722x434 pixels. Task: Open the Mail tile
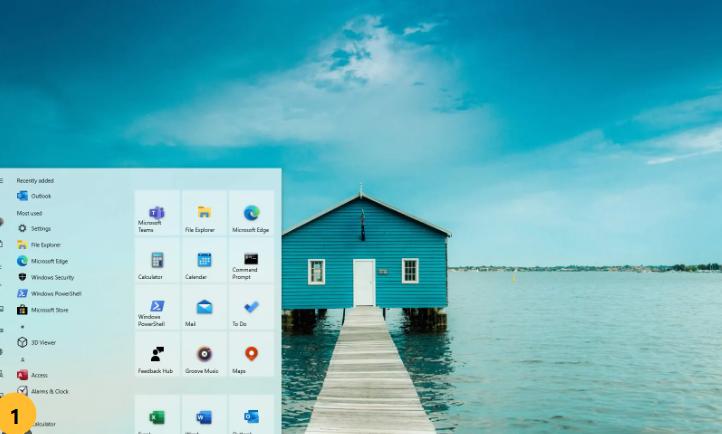click(x=204, y=307)
